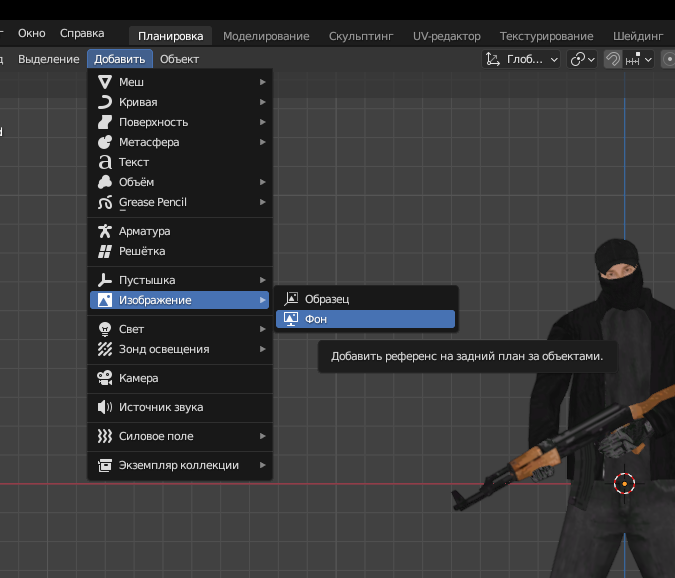This screenshot has height=578, width=675.
Task: Open the Global (Глоб...) transform orientation dropdown
Action: (521, 59)
